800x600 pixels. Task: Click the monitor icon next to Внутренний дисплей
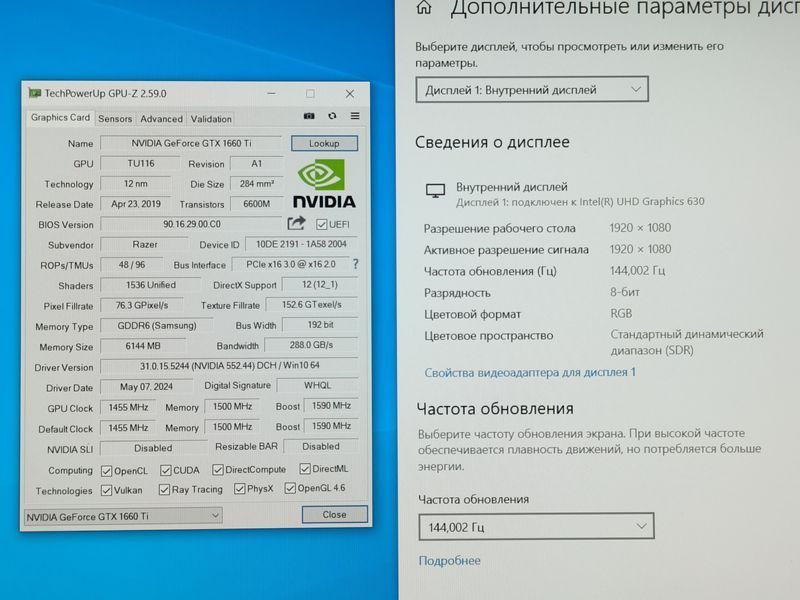point(435,191)
